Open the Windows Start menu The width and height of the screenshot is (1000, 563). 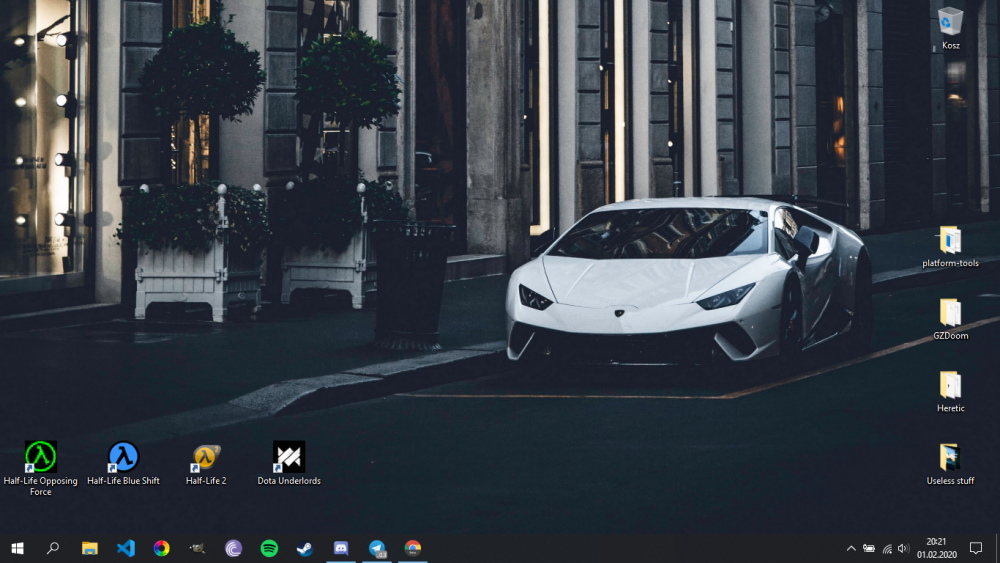point(17,548)
